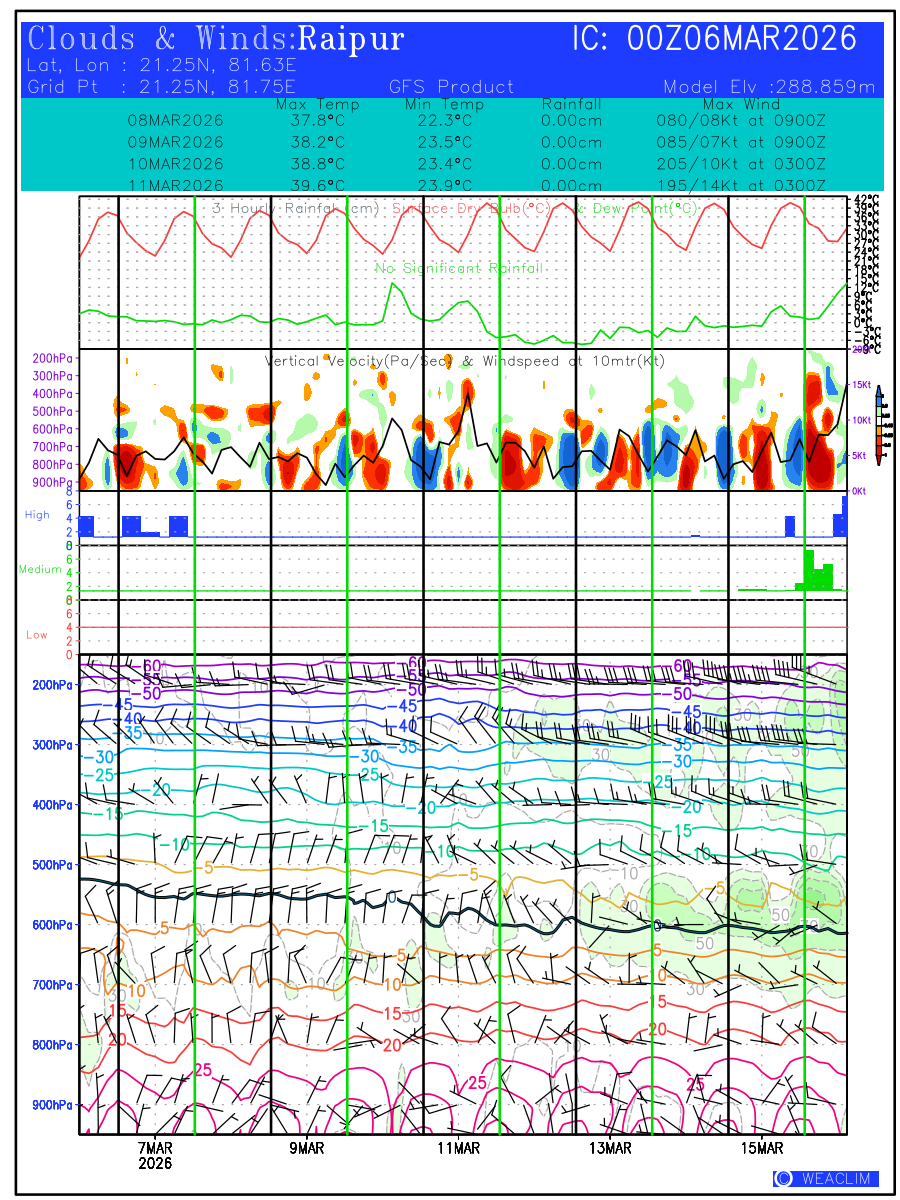Click the 'Low' cloud panel label

click(x=37, y=635)
